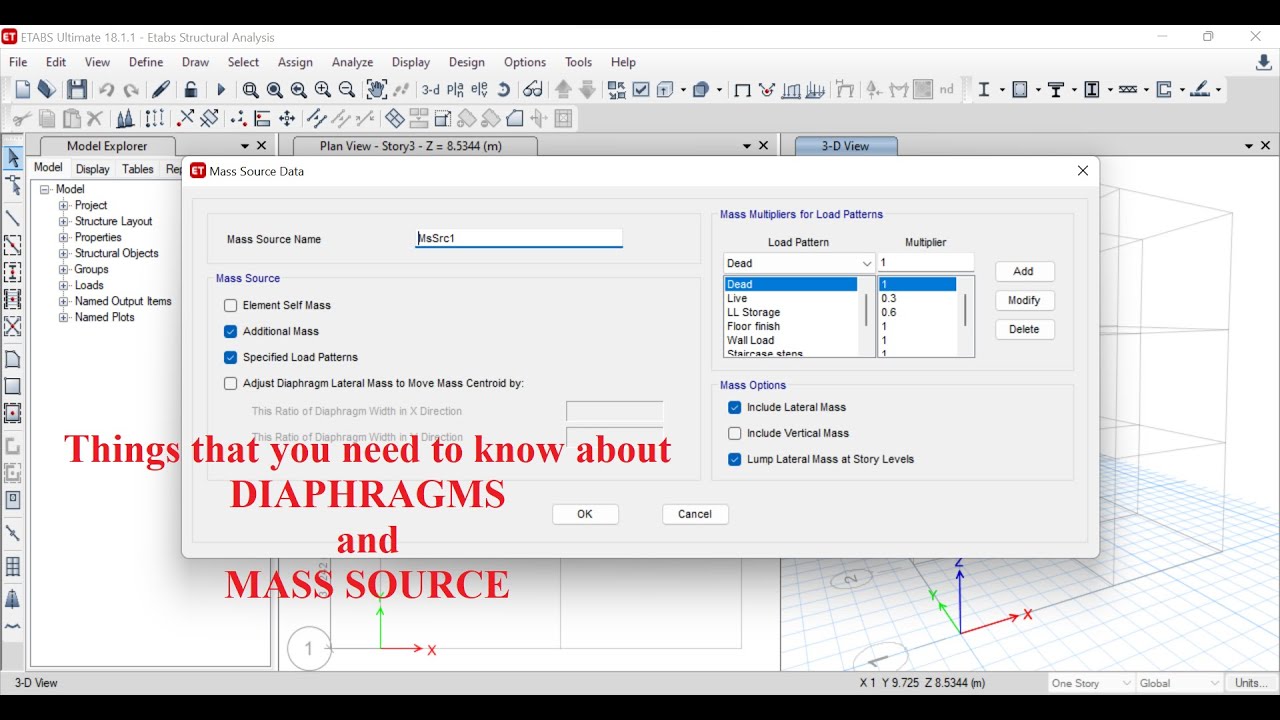Expand the Structure Layout tree node
The image size is (1280, 720).
[64, 221]
